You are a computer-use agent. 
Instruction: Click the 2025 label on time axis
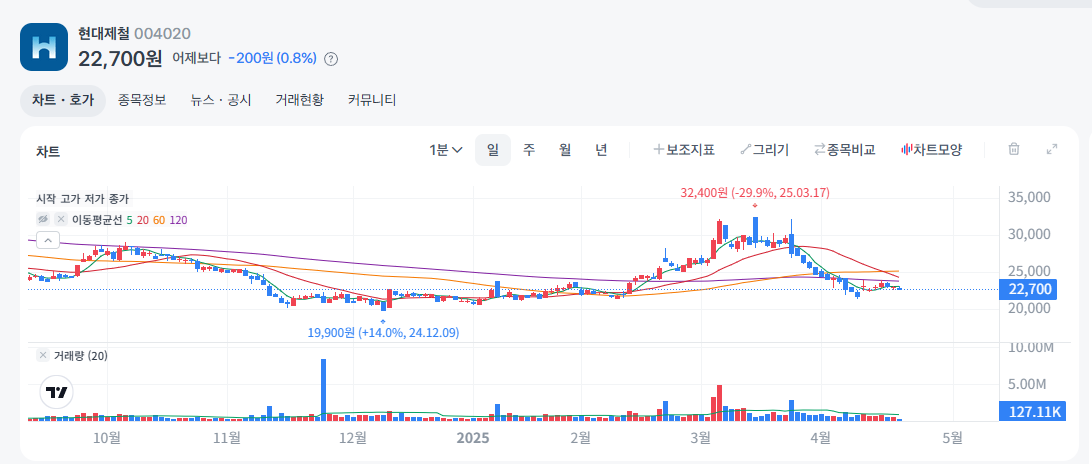(x=473, y=438)
